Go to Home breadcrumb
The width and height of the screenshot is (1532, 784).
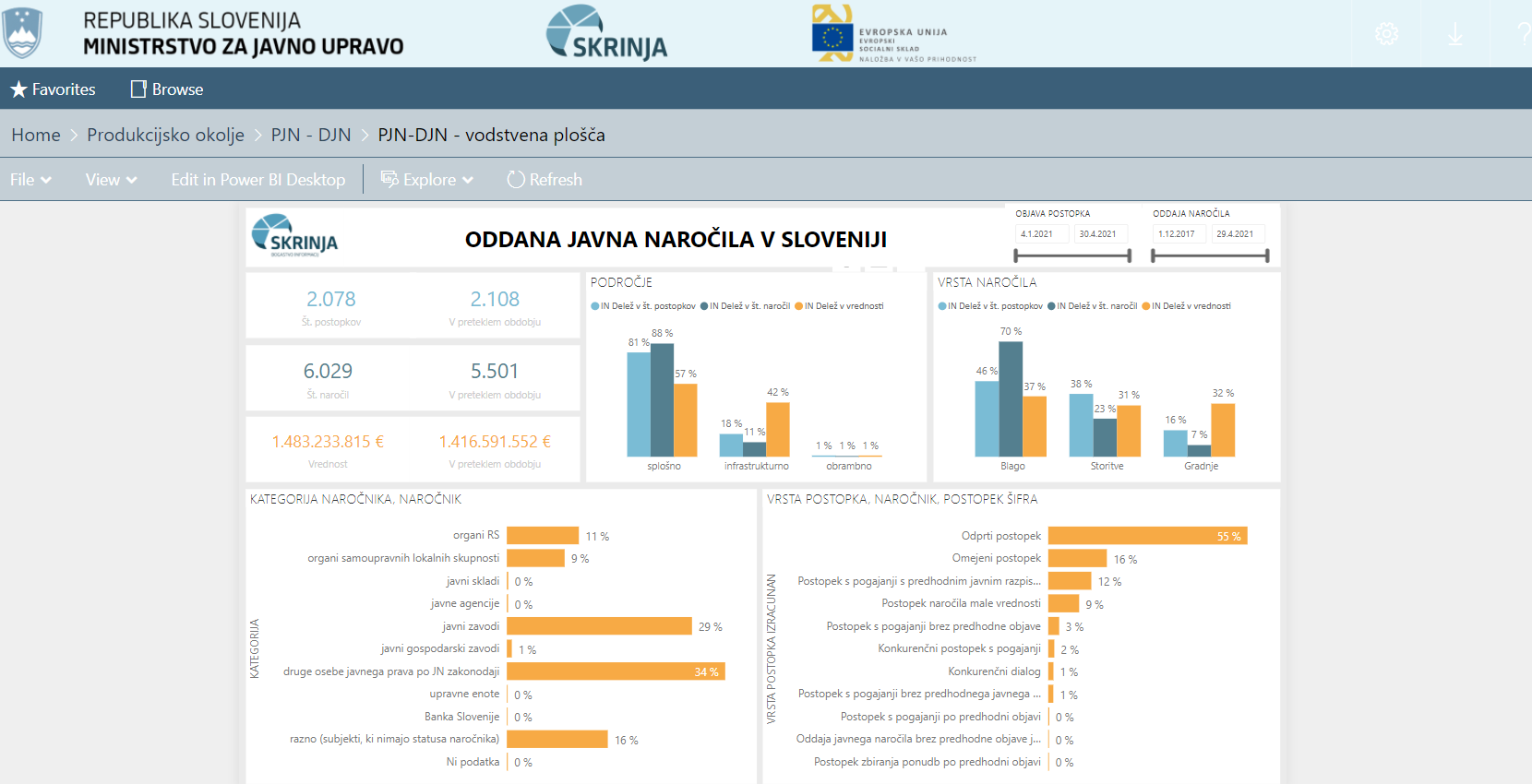click(36, 135)
